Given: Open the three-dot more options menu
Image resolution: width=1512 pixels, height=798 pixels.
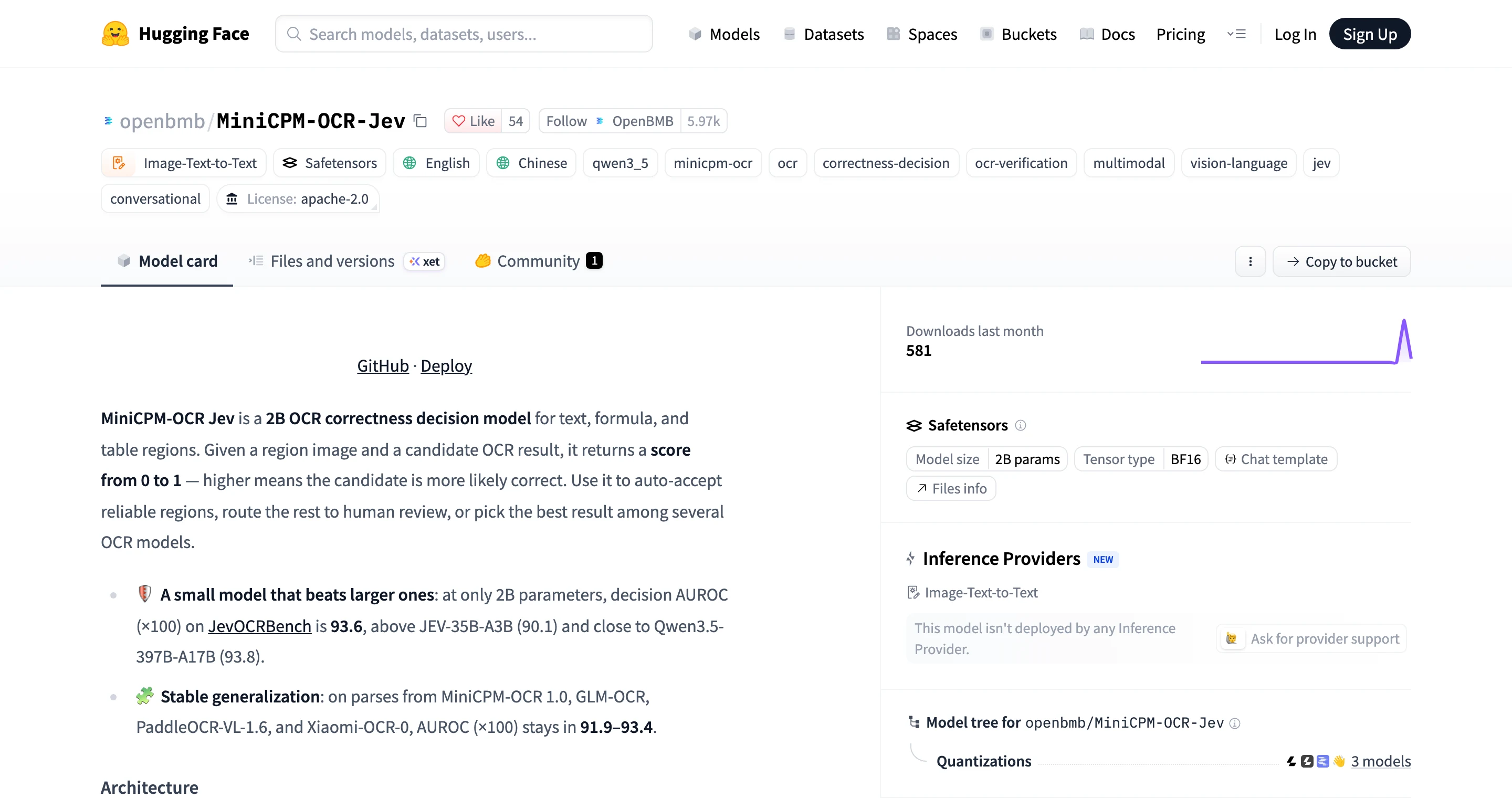Looking at the screenshot, I should click(1250, 261).
